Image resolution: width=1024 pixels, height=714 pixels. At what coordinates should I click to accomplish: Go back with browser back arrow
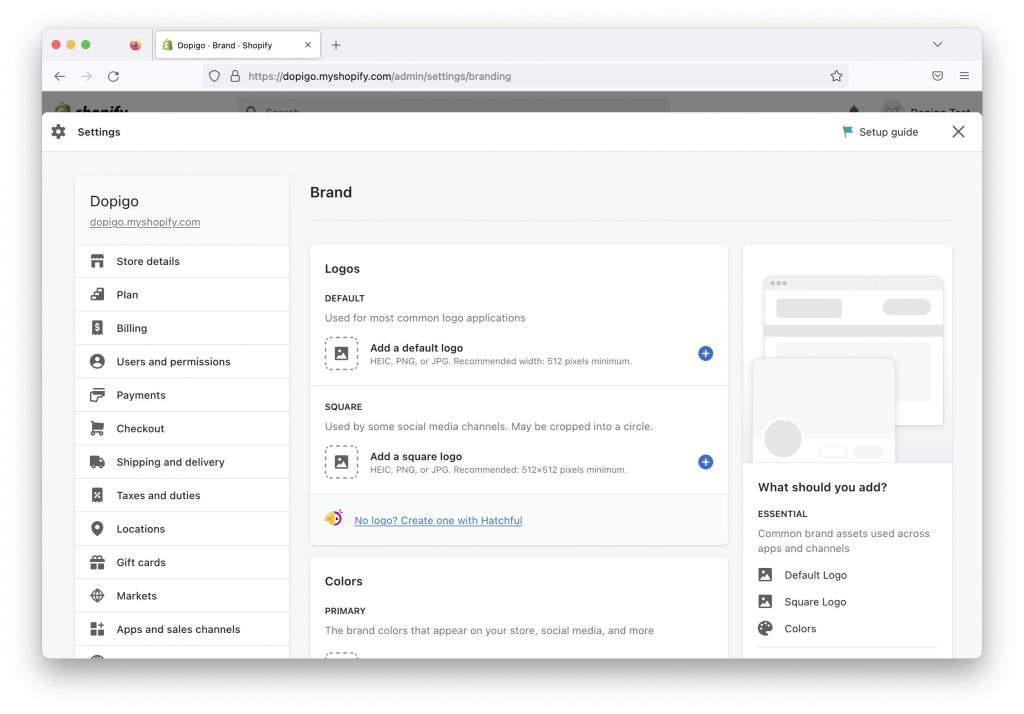60,76
